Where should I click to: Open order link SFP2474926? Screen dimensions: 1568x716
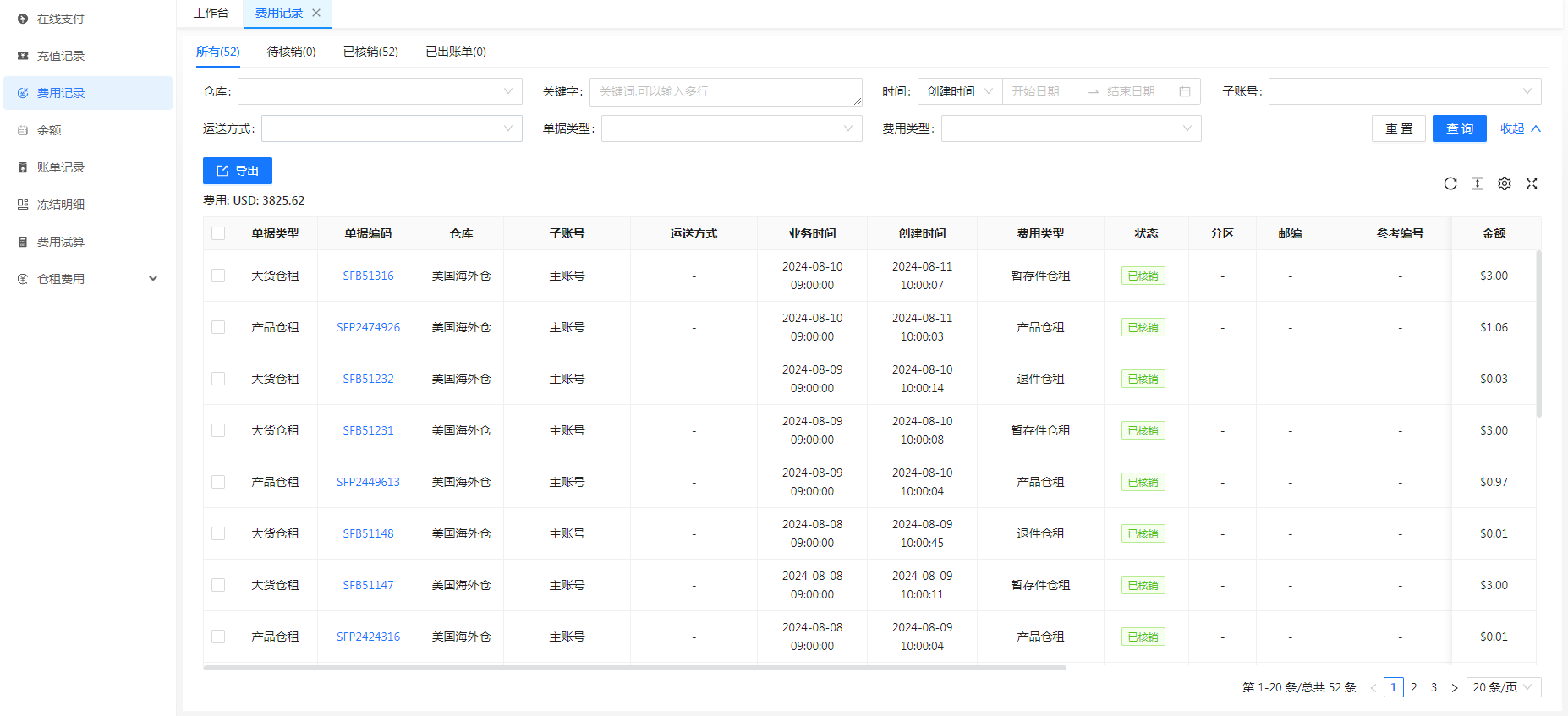[x=368, y=327]
